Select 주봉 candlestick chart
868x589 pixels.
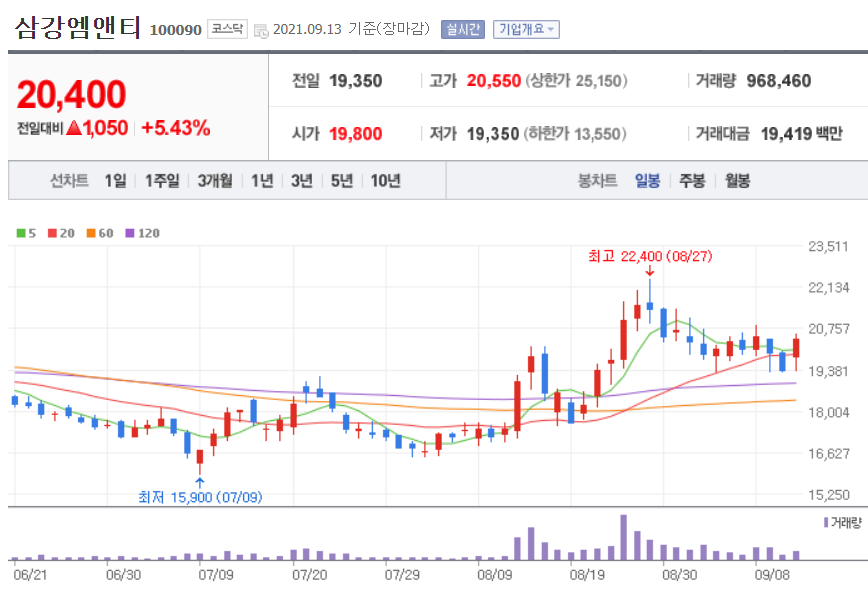coord(692,180)
